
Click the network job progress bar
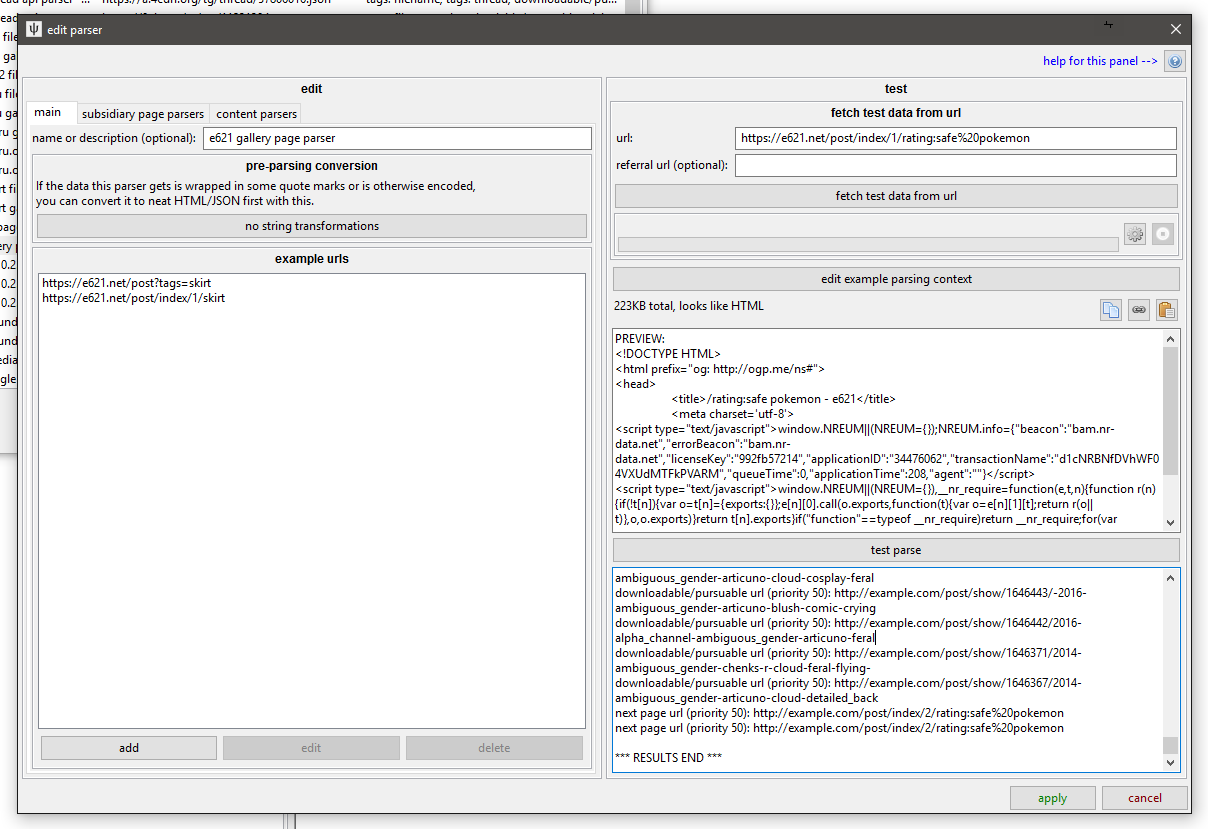(x=868, y=244)
